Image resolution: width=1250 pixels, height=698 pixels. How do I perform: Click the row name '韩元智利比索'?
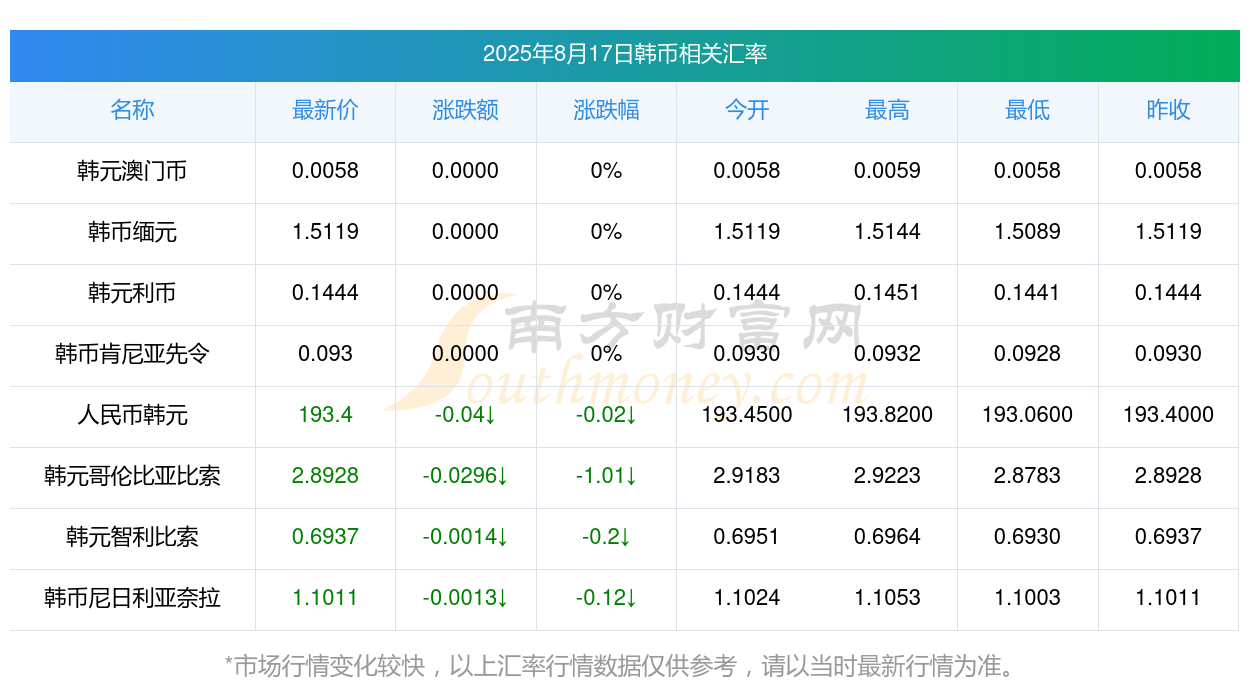pos(132,537)
